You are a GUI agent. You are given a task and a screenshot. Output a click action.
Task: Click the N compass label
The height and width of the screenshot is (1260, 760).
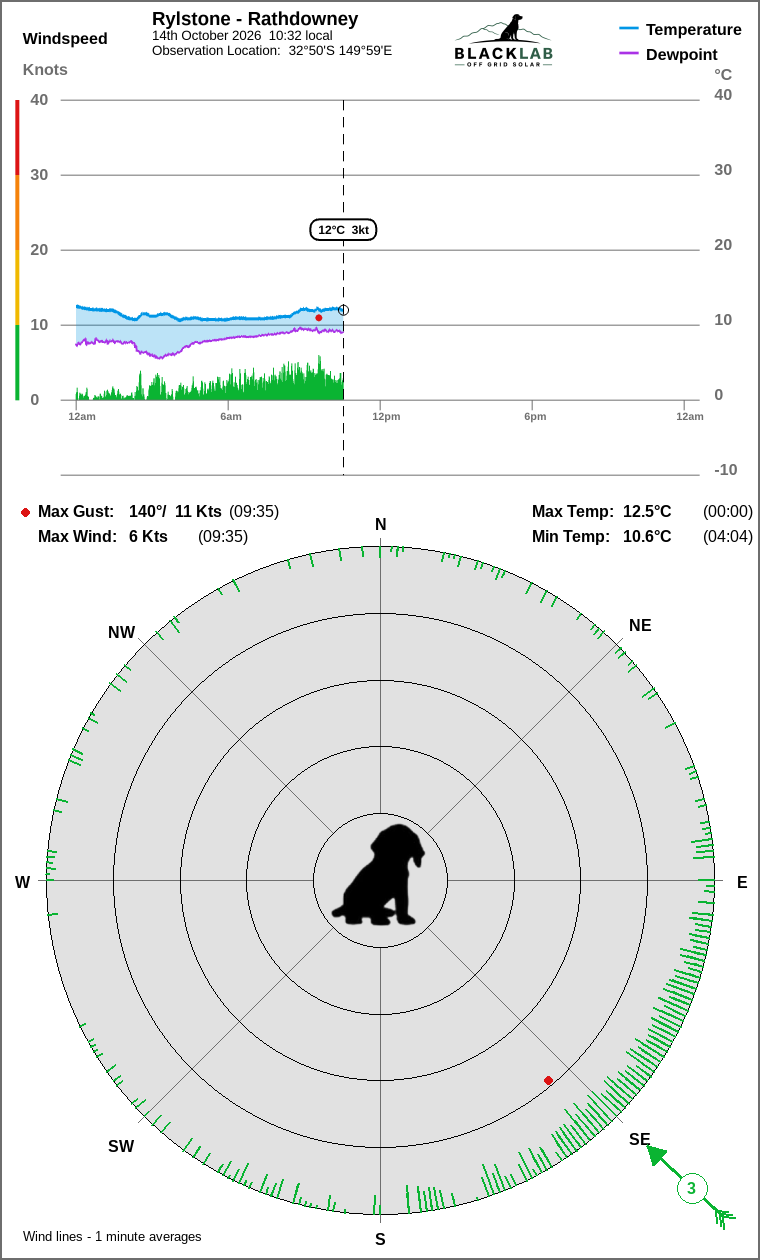pos(380,525)
